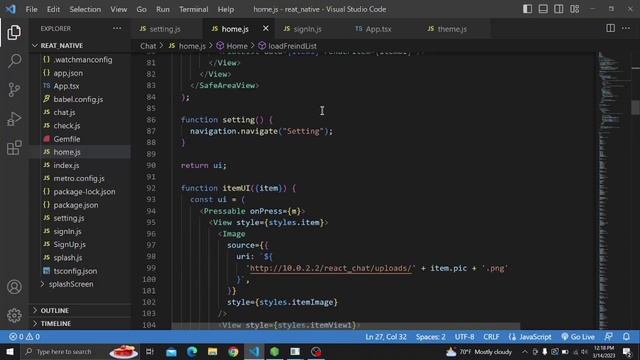Toggle primary side bar layout icon

(x=527, y=9)
